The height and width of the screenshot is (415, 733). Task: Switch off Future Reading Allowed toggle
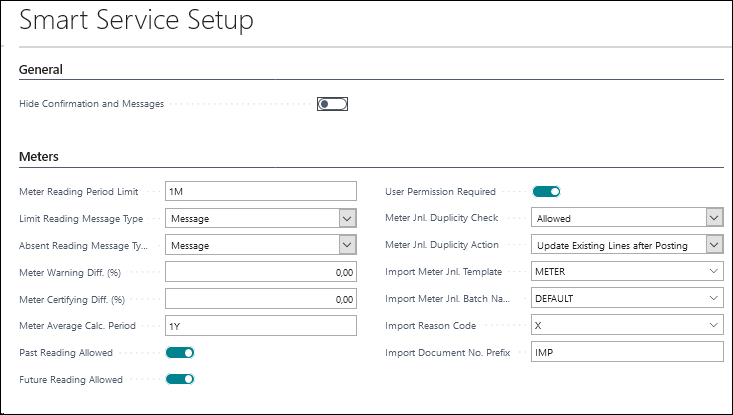point(180,379)
